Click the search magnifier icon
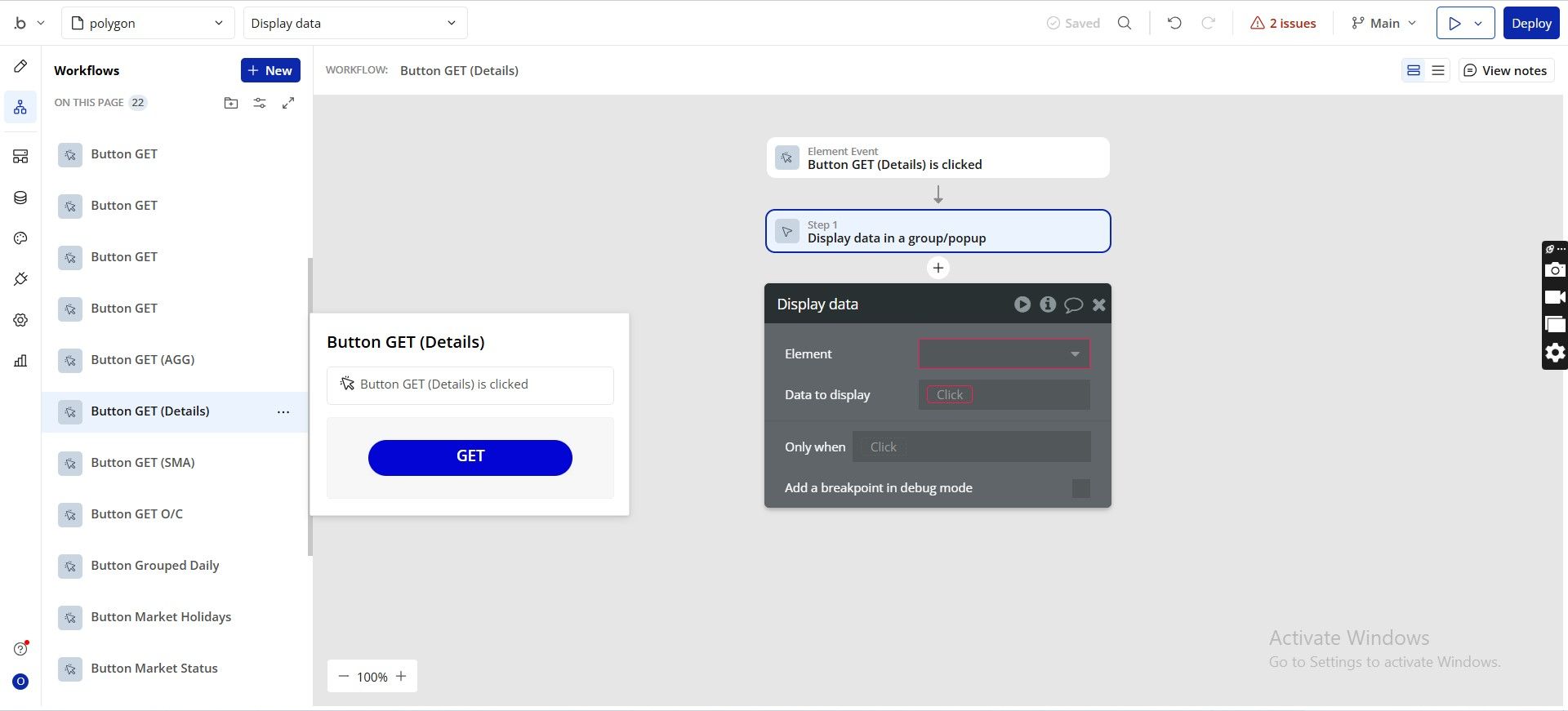 click(1125, 23)
